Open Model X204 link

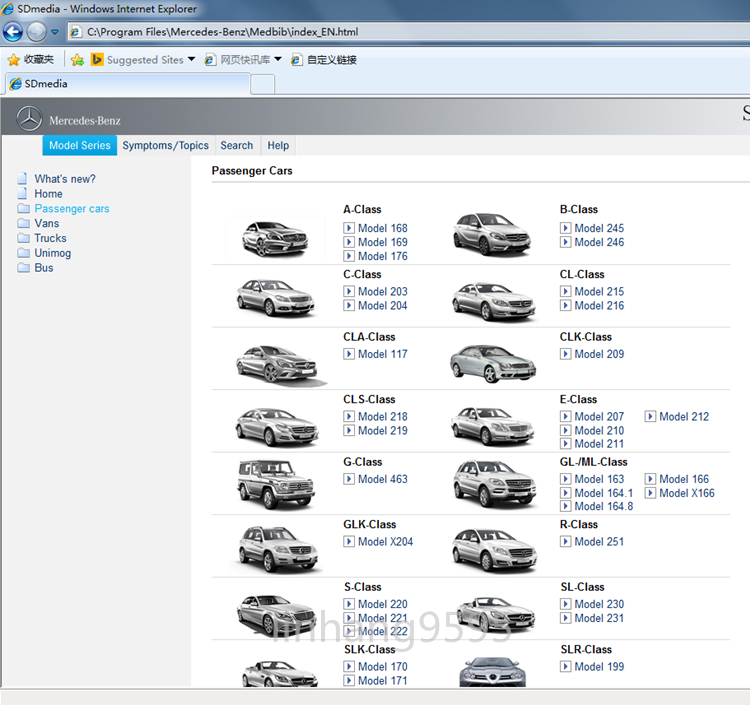click(385, 542)
